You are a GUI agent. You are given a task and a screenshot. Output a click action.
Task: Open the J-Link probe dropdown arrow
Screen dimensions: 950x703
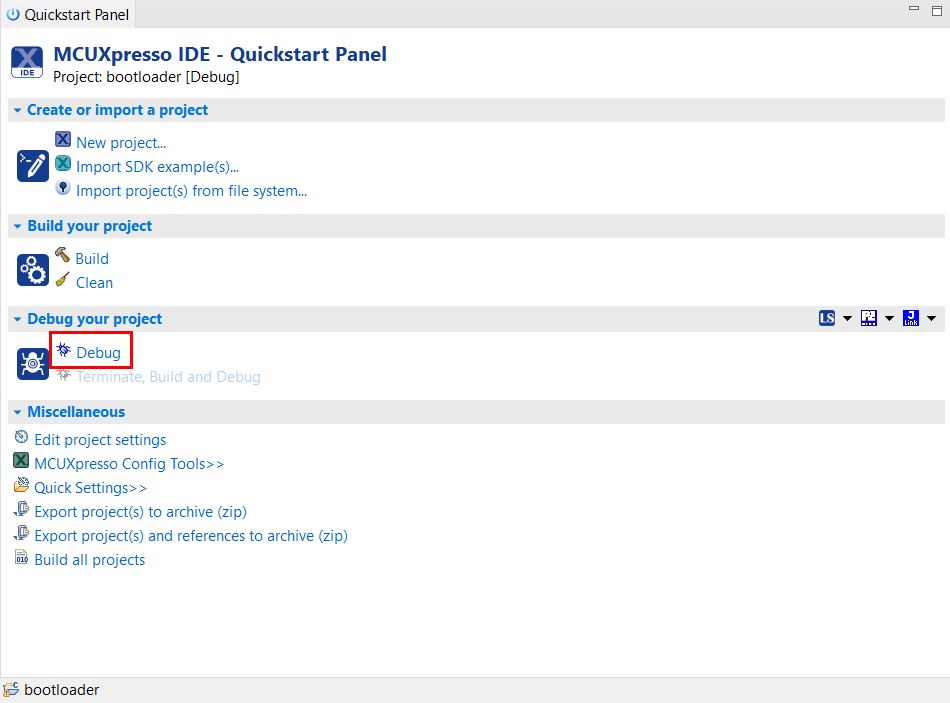[x=931, y=319]
